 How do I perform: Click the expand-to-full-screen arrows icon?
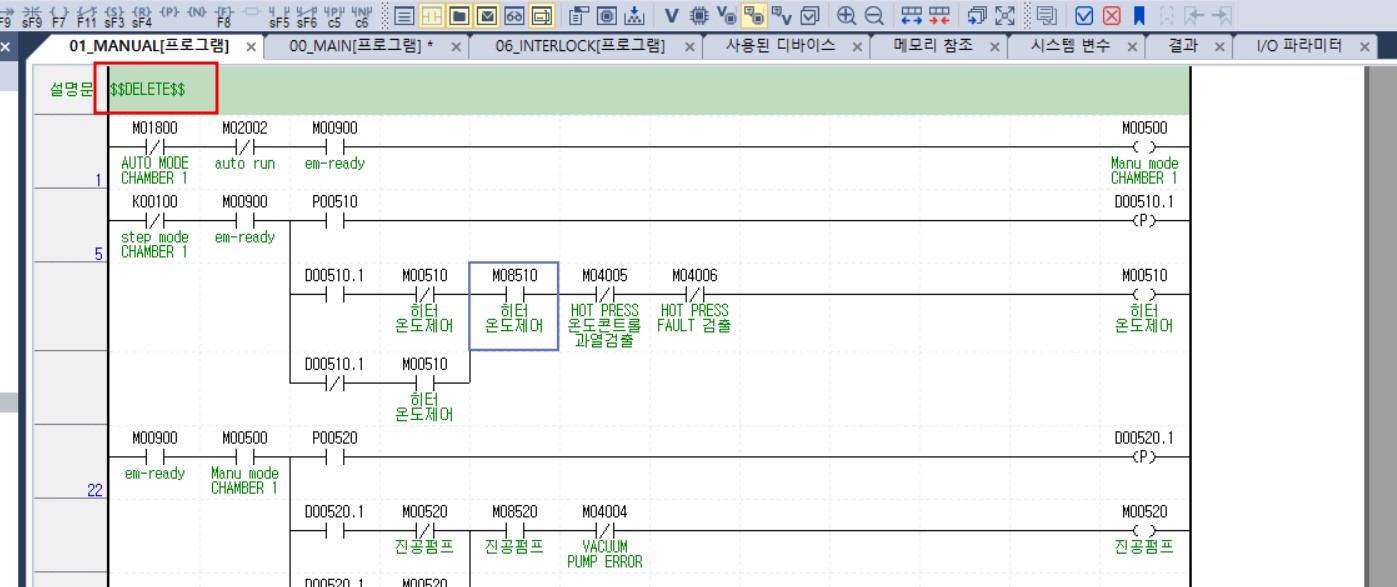1005,12
